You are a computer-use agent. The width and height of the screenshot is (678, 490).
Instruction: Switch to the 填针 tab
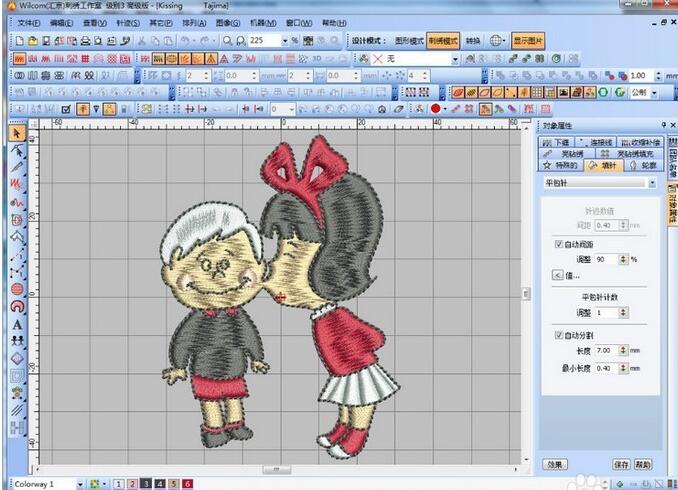604,166
